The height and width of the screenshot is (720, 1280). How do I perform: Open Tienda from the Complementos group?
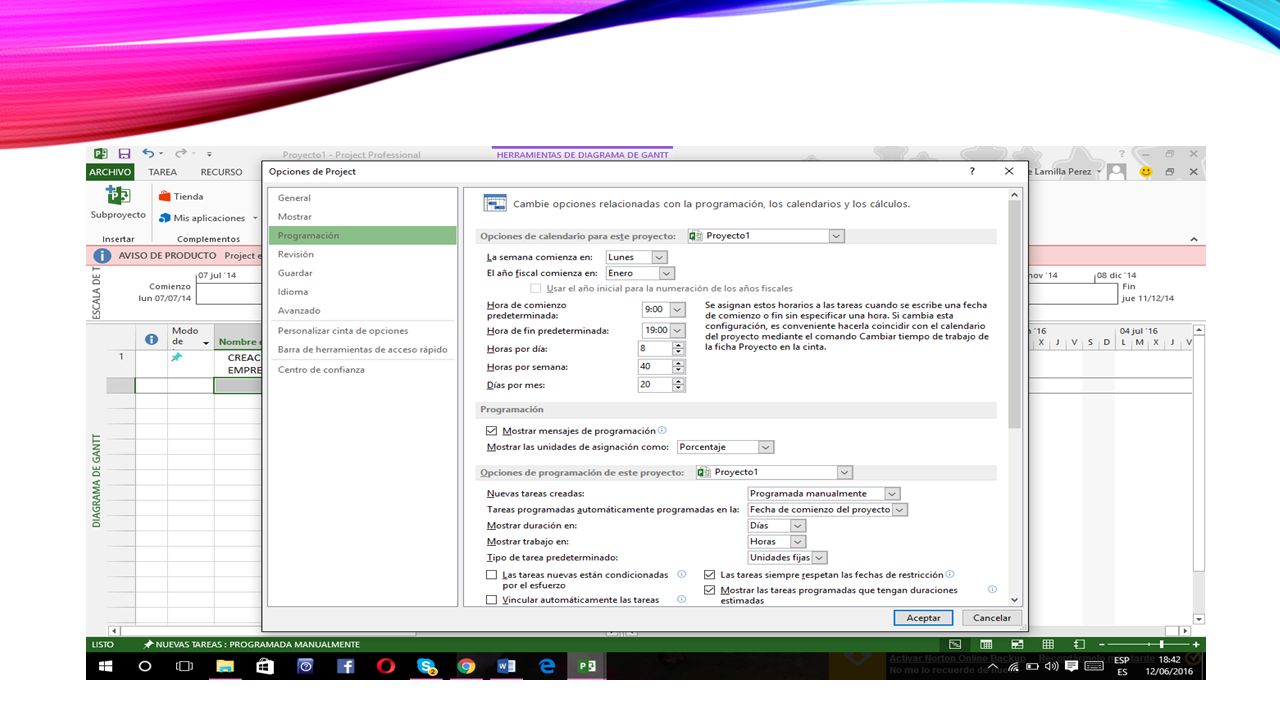181,197
